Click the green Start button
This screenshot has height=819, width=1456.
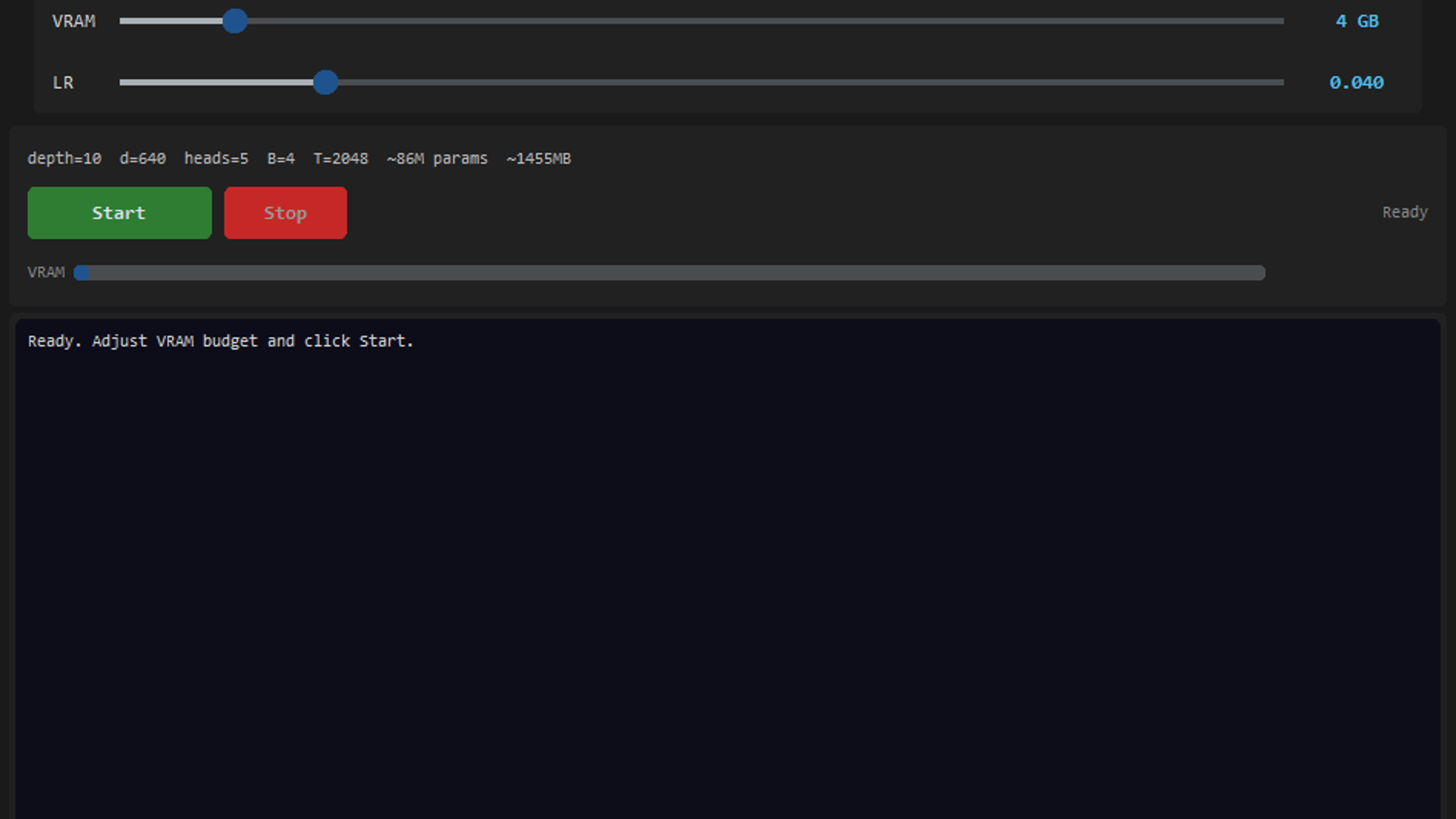tap(119, 213)
